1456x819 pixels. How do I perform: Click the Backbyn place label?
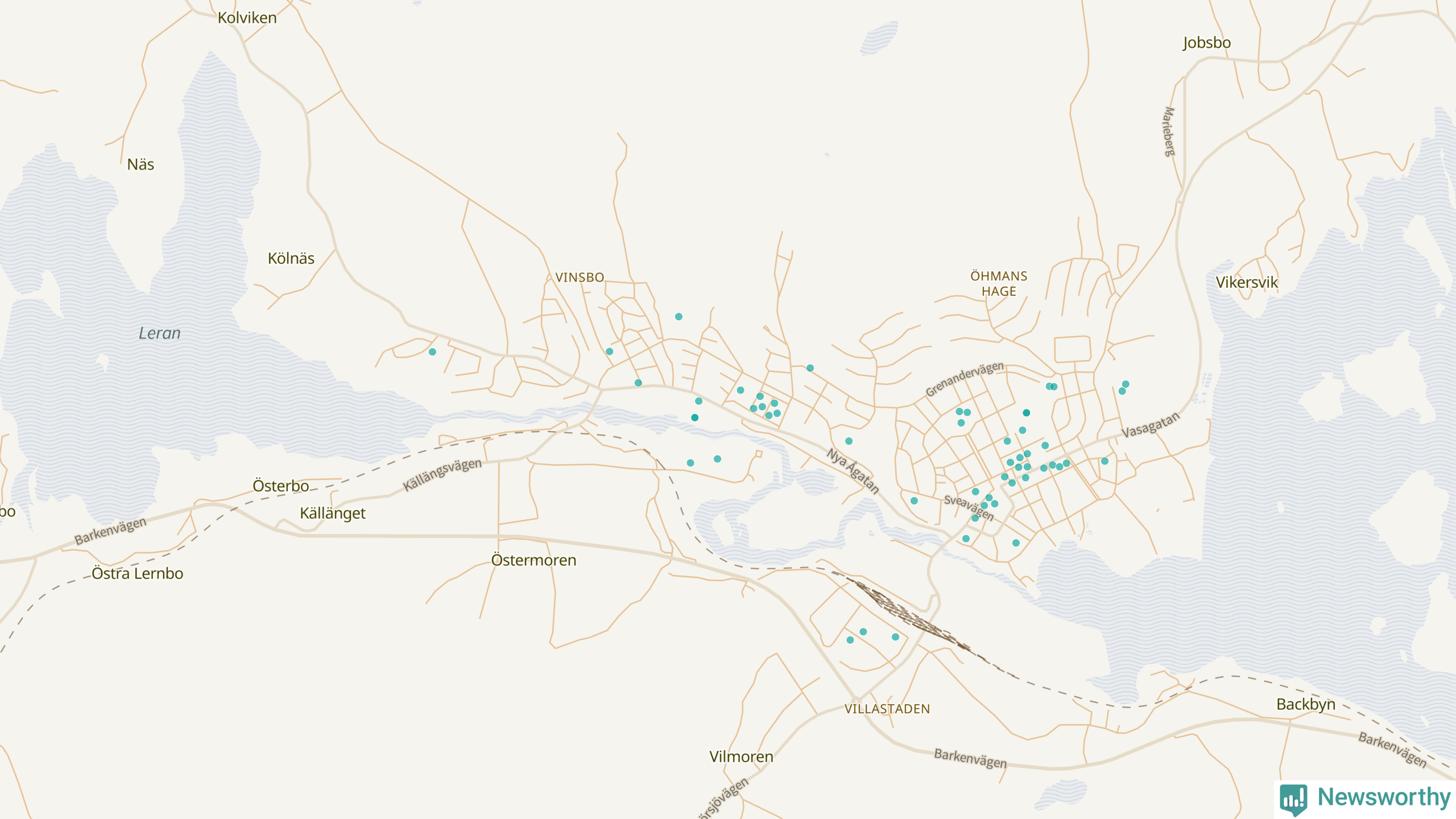click(1305, 705)
